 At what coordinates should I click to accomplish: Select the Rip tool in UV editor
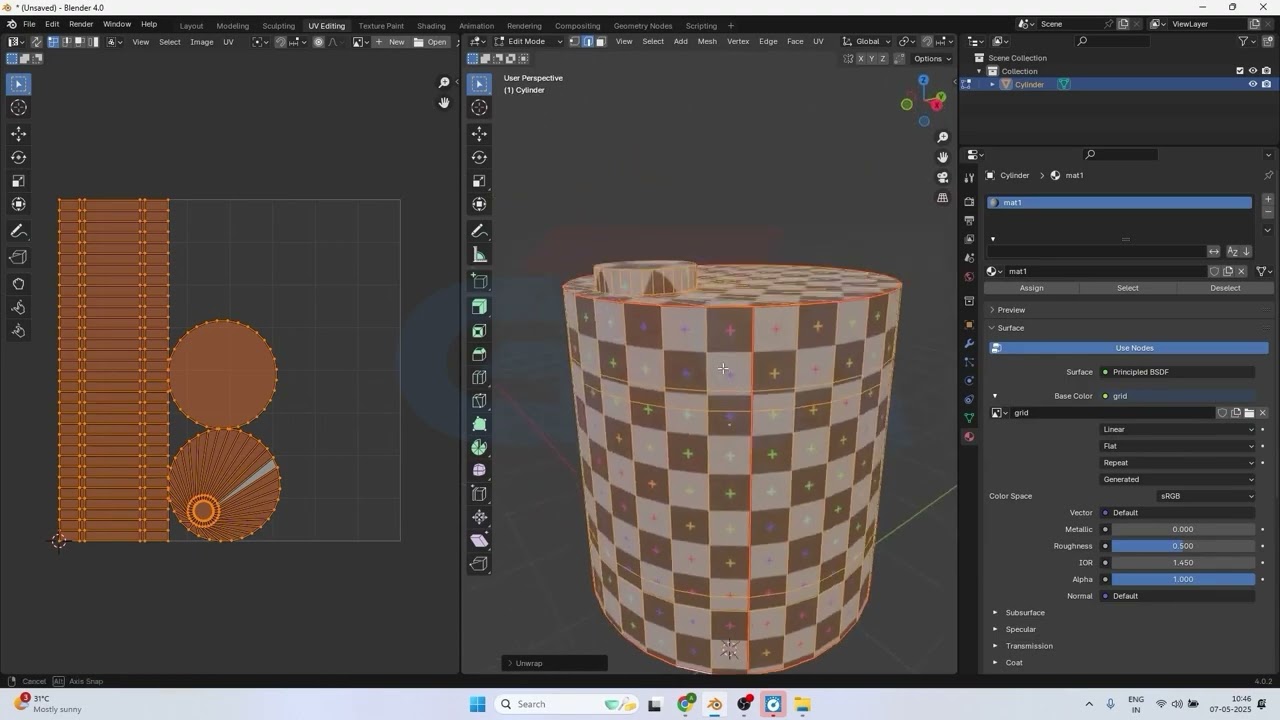18,257
